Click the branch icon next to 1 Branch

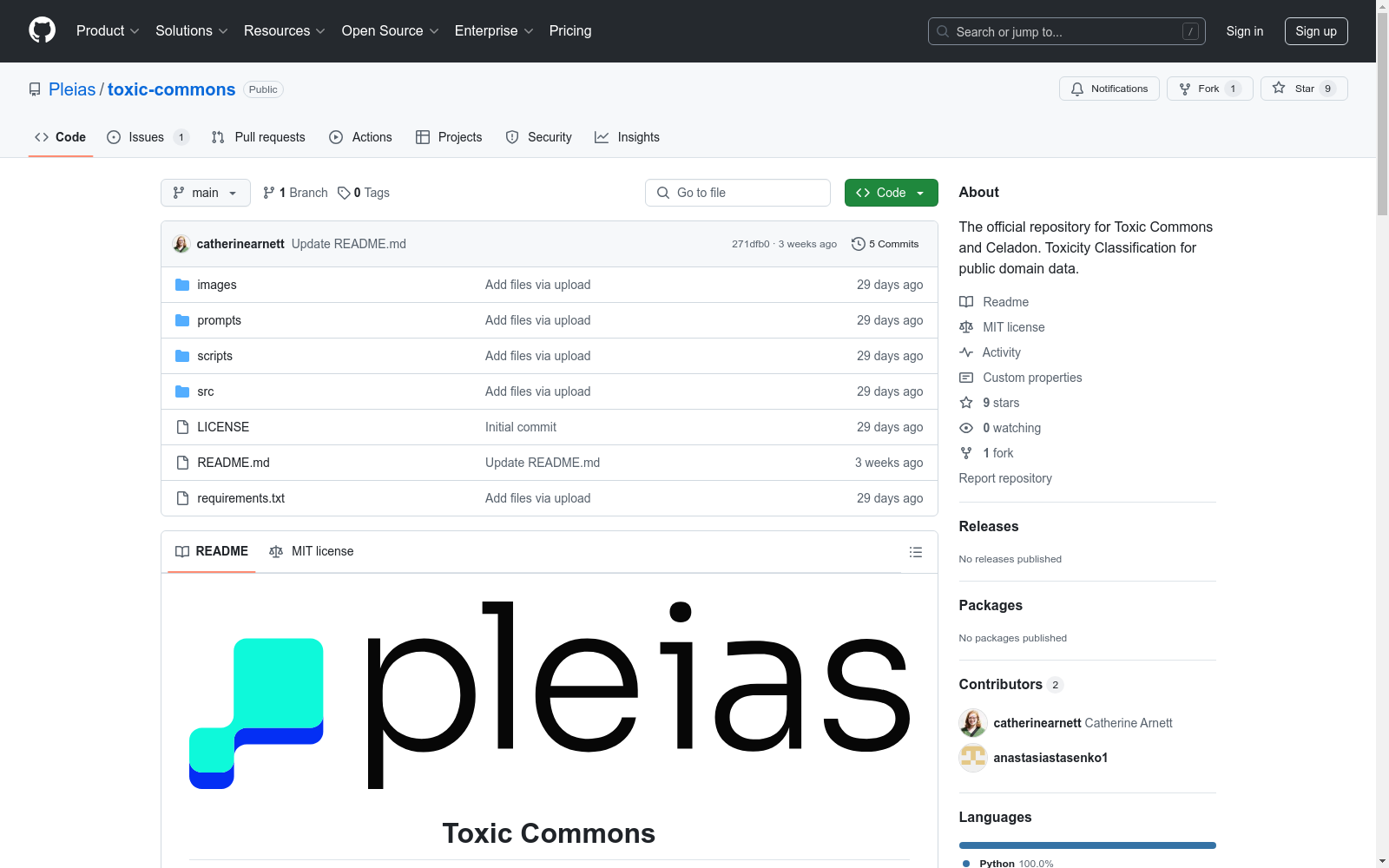tap(269, 193)
